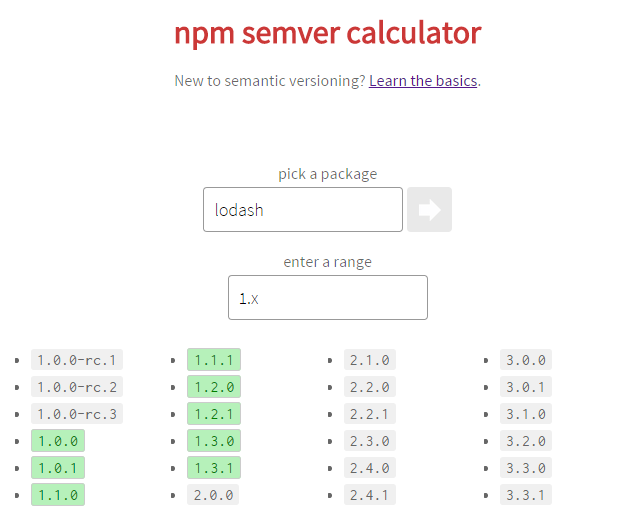Select version 1.0.0-rc.1 tag

point(76,360)
